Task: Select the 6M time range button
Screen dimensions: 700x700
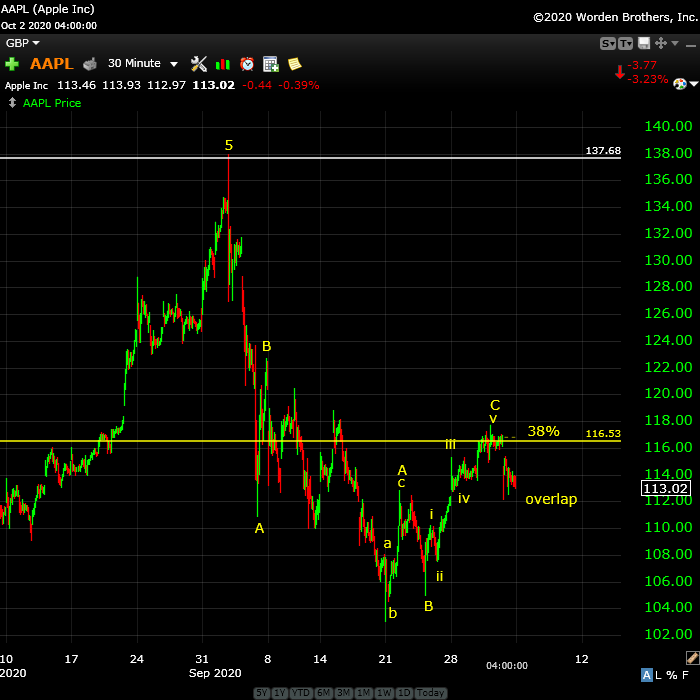Action: click(x=324, y=693)
